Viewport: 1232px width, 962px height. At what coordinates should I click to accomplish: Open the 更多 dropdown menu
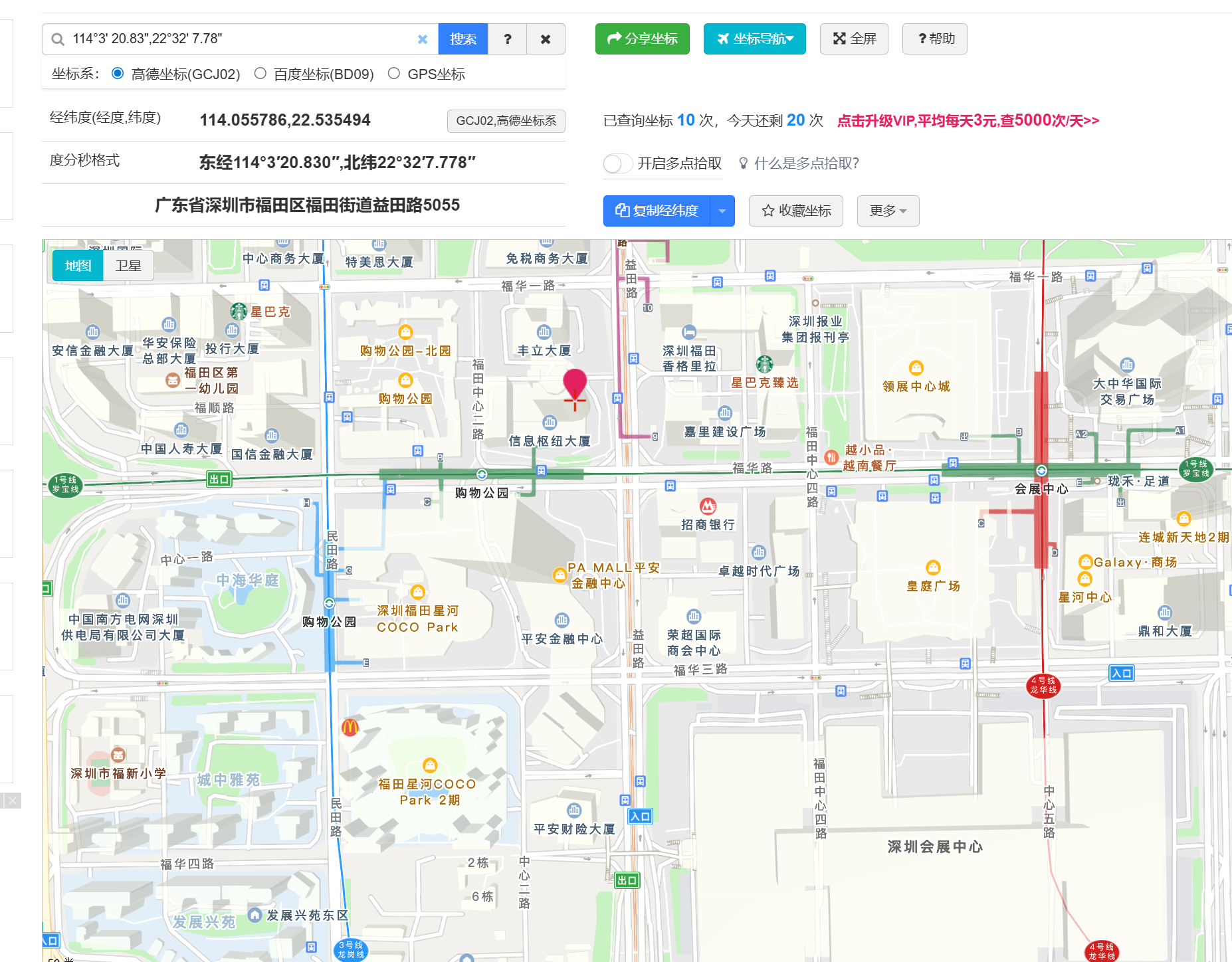click(888, 211)
